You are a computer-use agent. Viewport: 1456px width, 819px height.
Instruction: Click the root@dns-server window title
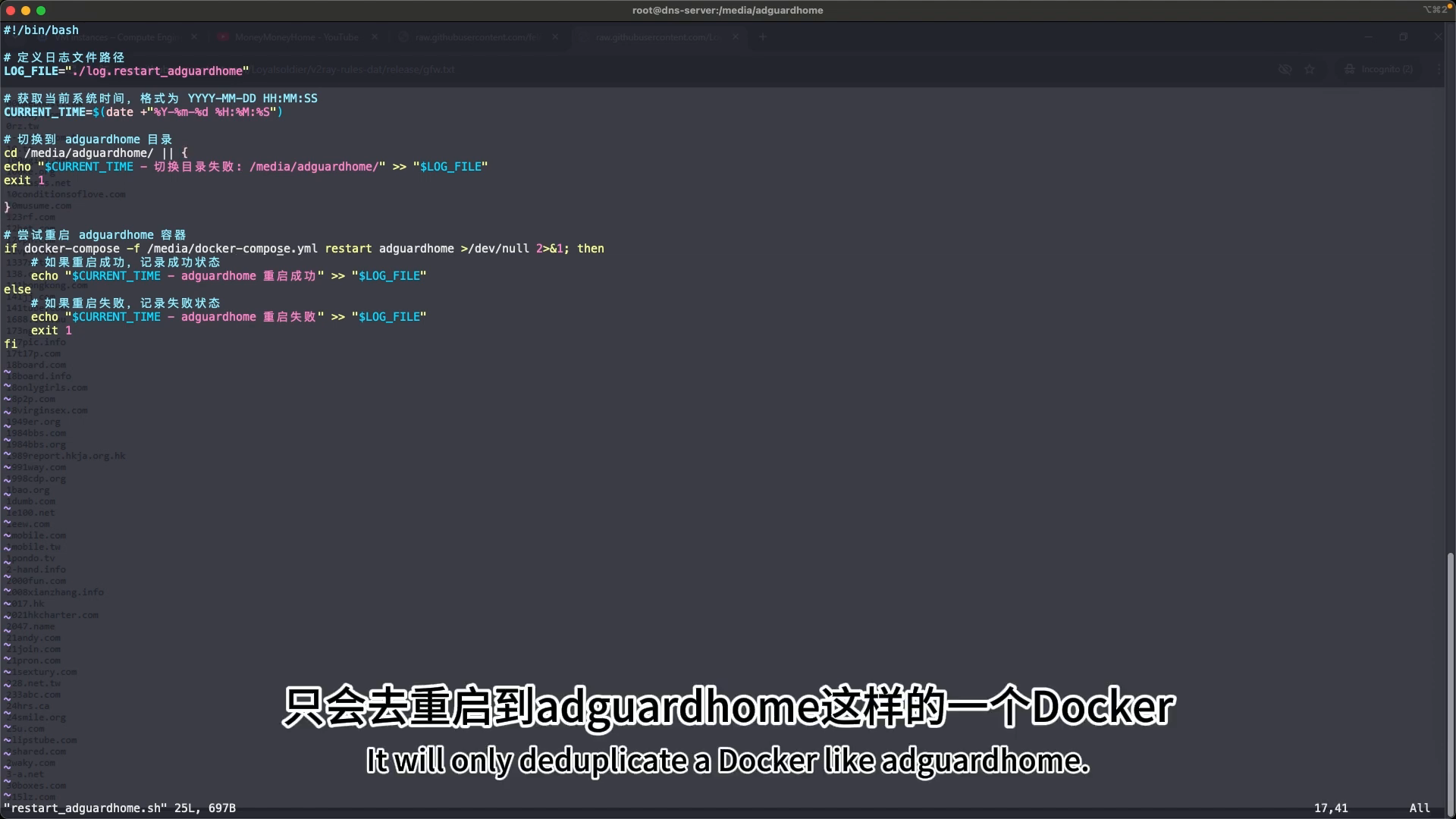coord(727,11)
